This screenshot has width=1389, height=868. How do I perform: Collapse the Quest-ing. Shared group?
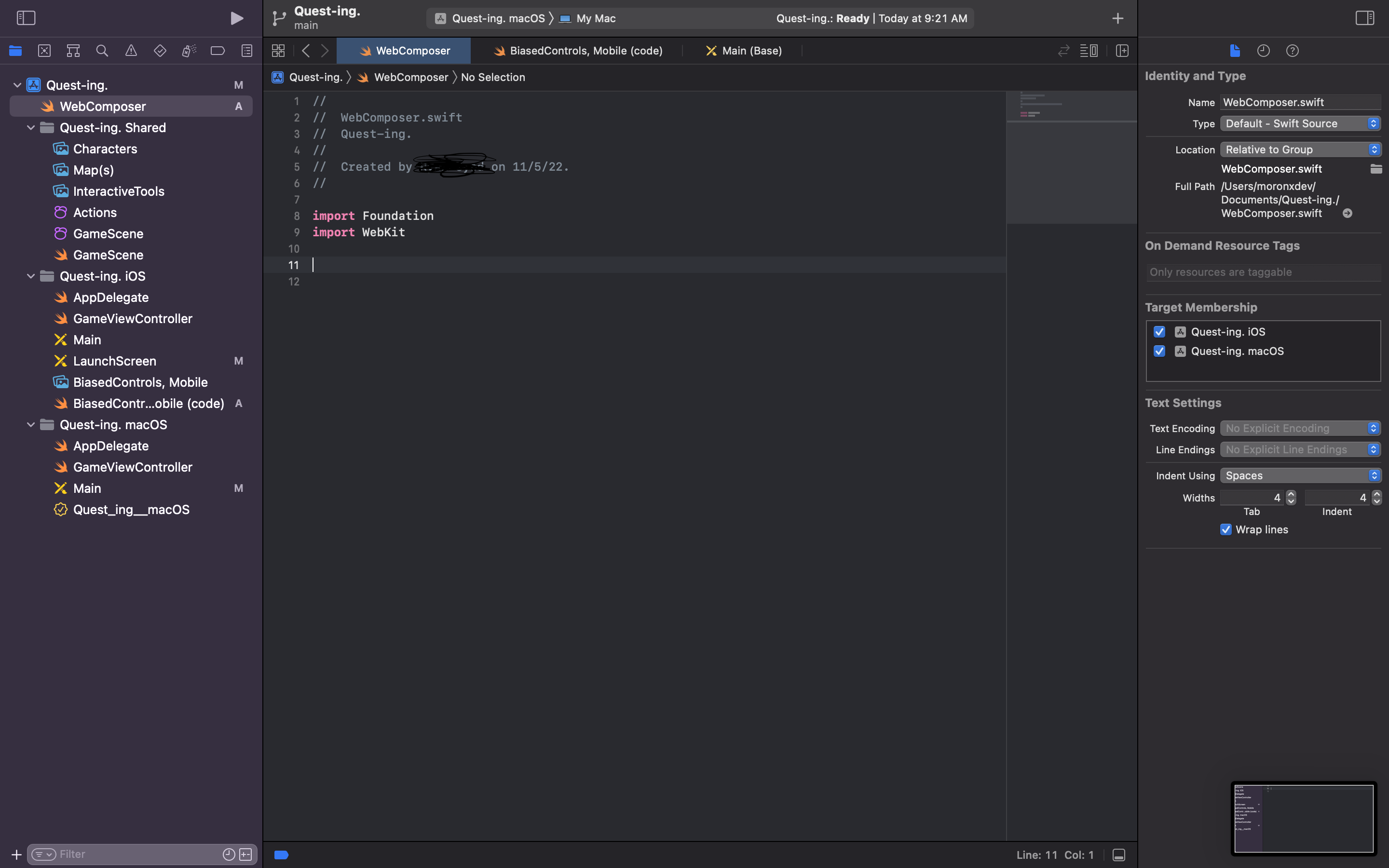pos(30,127)
